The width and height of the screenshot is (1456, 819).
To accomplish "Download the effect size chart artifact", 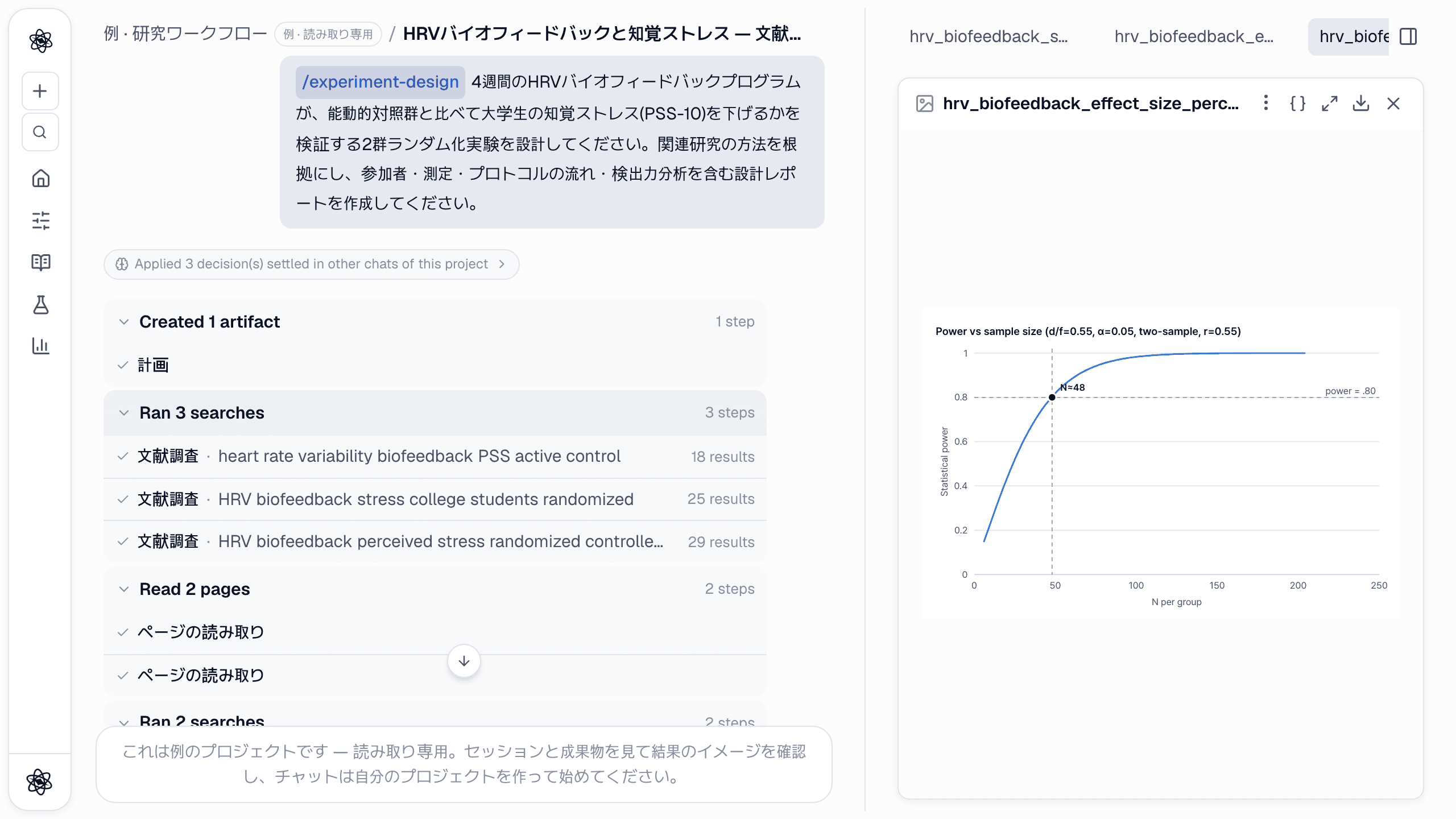I will (1361, 103).
